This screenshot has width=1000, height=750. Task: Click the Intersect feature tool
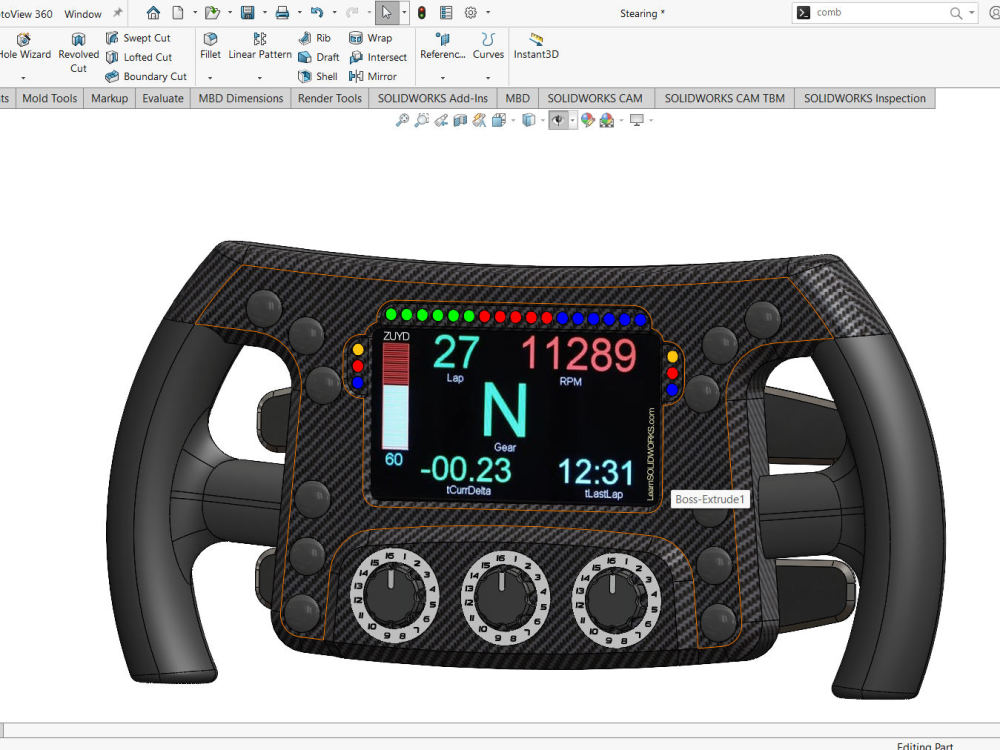[x=378, y=57]
